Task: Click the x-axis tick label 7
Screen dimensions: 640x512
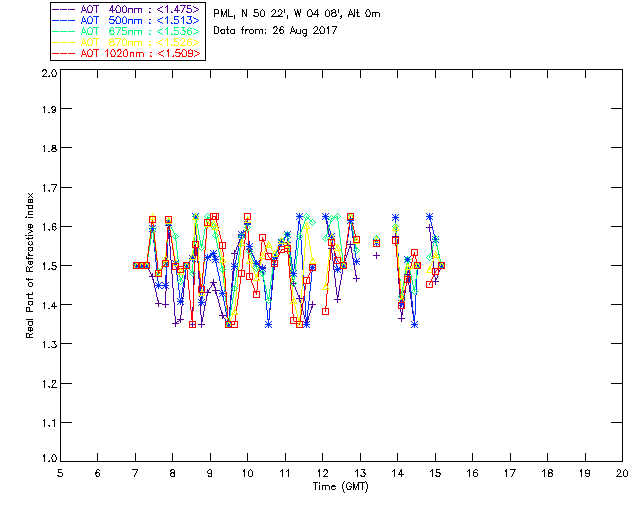Action: [x=135, y=473]
